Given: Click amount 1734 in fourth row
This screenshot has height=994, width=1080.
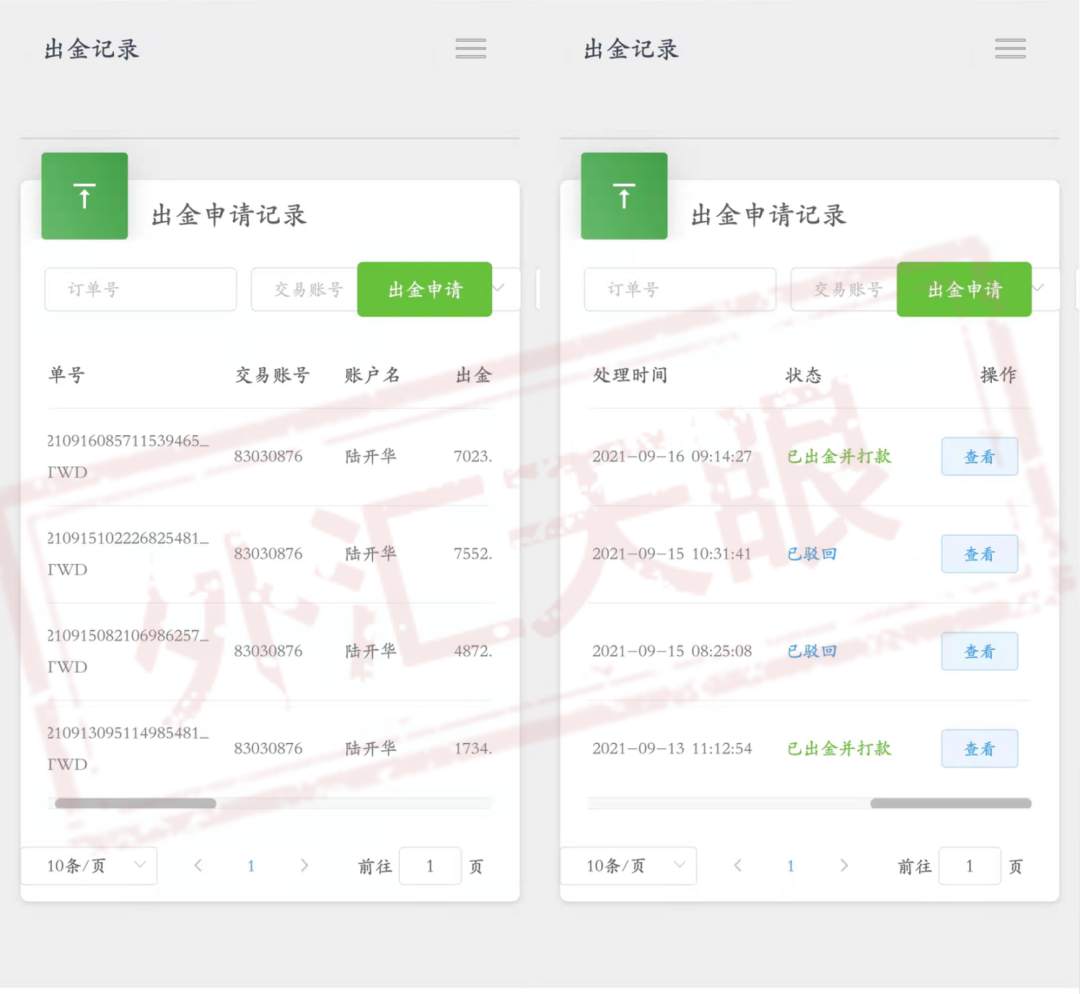Looking at the screenshot, I should click(x=472, y=749).
